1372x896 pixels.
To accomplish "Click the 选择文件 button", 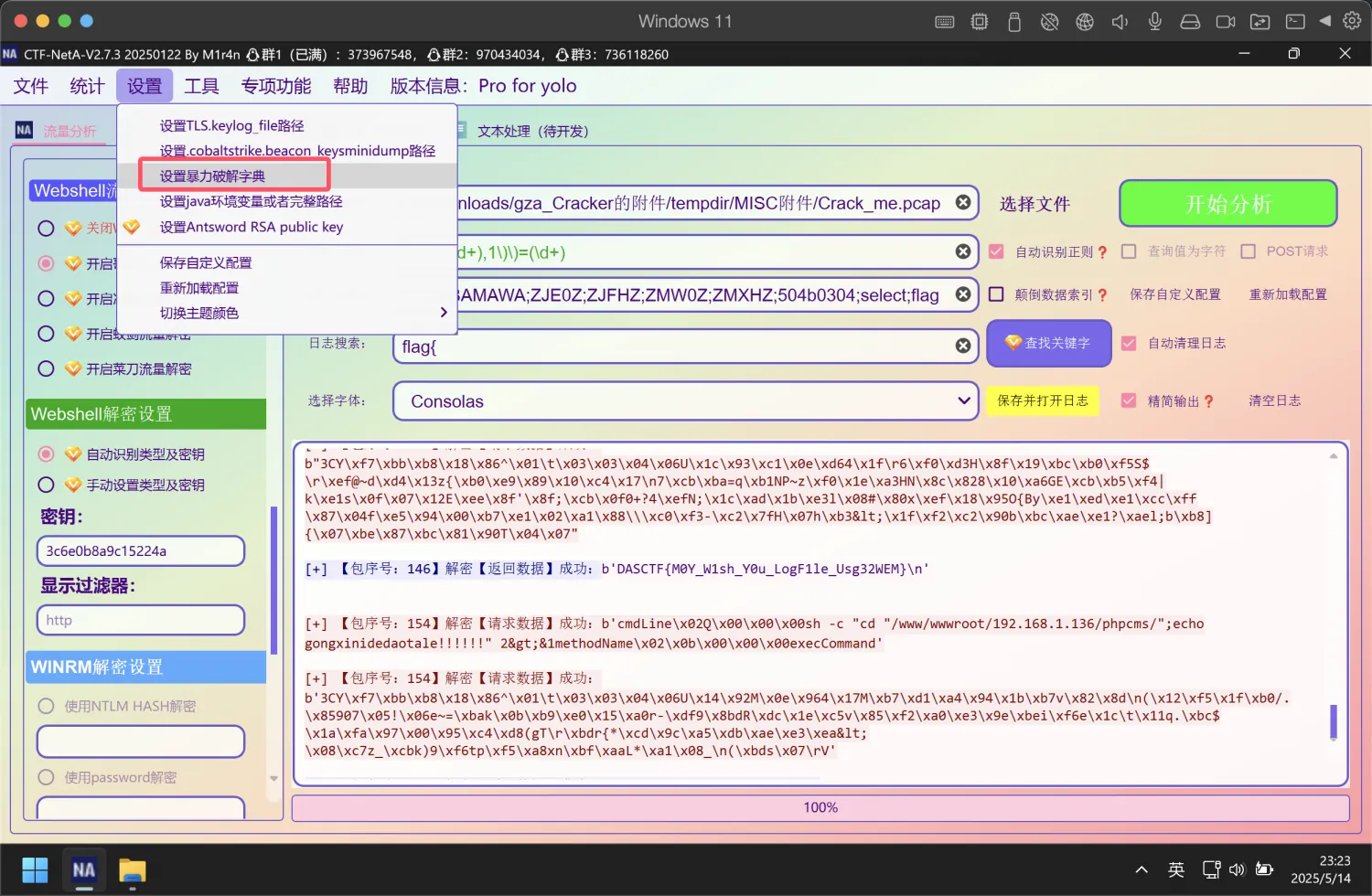I will (1034, 204).
